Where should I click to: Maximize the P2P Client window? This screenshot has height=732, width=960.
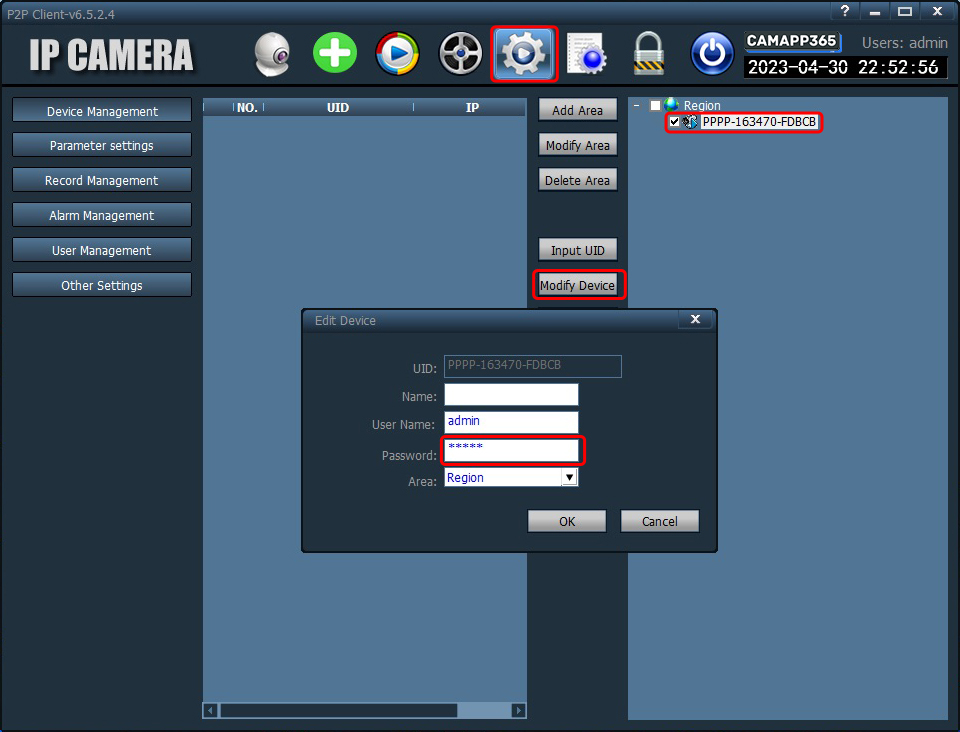[x=905, y=11]
